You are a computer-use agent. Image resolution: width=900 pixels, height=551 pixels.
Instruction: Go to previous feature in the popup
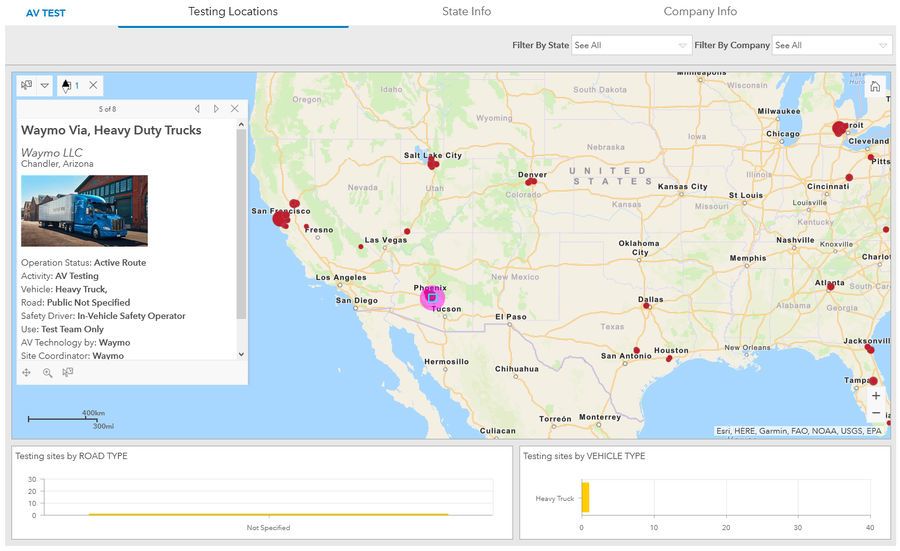(197, 108)
